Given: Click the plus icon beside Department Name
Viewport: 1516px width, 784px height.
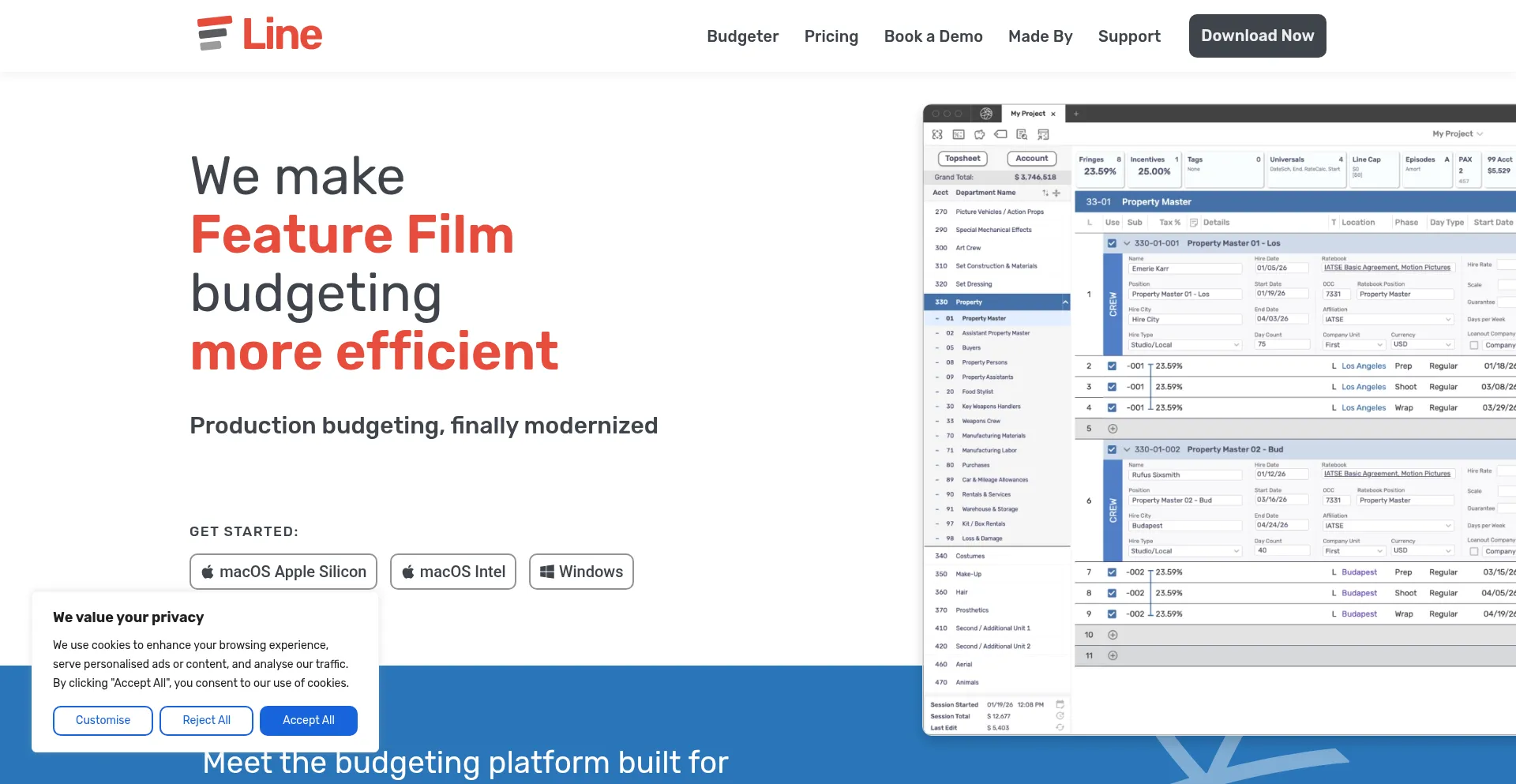Looking at the screenshot, I should coord(1056,193).
